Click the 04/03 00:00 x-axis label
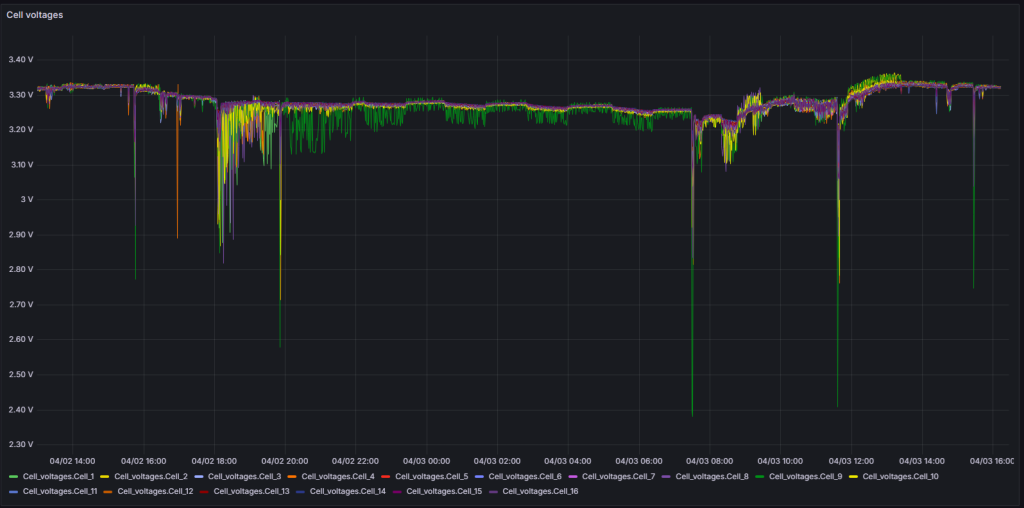This screenshot has width=1024, height=508. [x=426, y=460]
